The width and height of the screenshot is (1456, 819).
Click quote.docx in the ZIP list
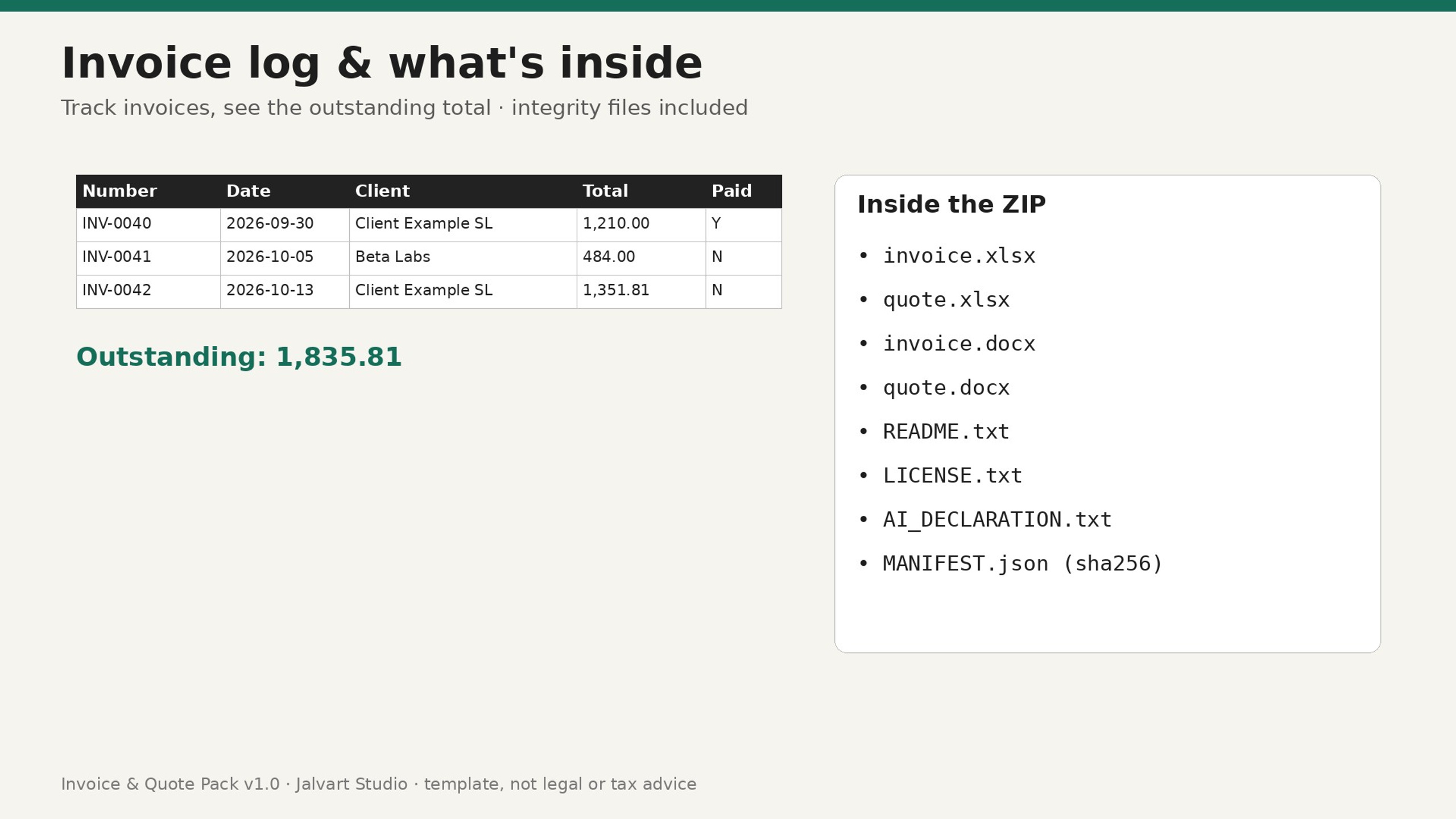tap(946, 388)
